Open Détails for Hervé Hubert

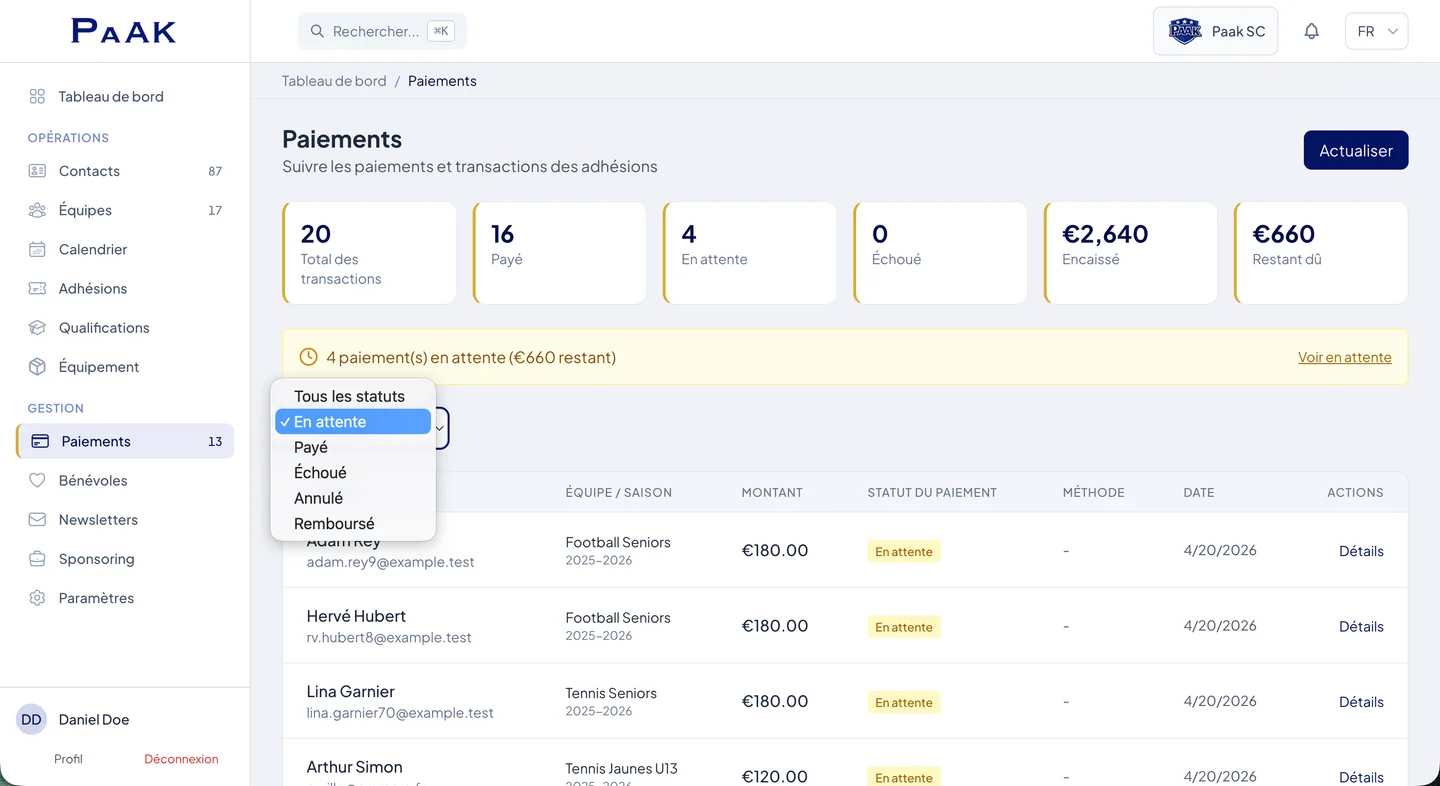tap(1361, 627)
